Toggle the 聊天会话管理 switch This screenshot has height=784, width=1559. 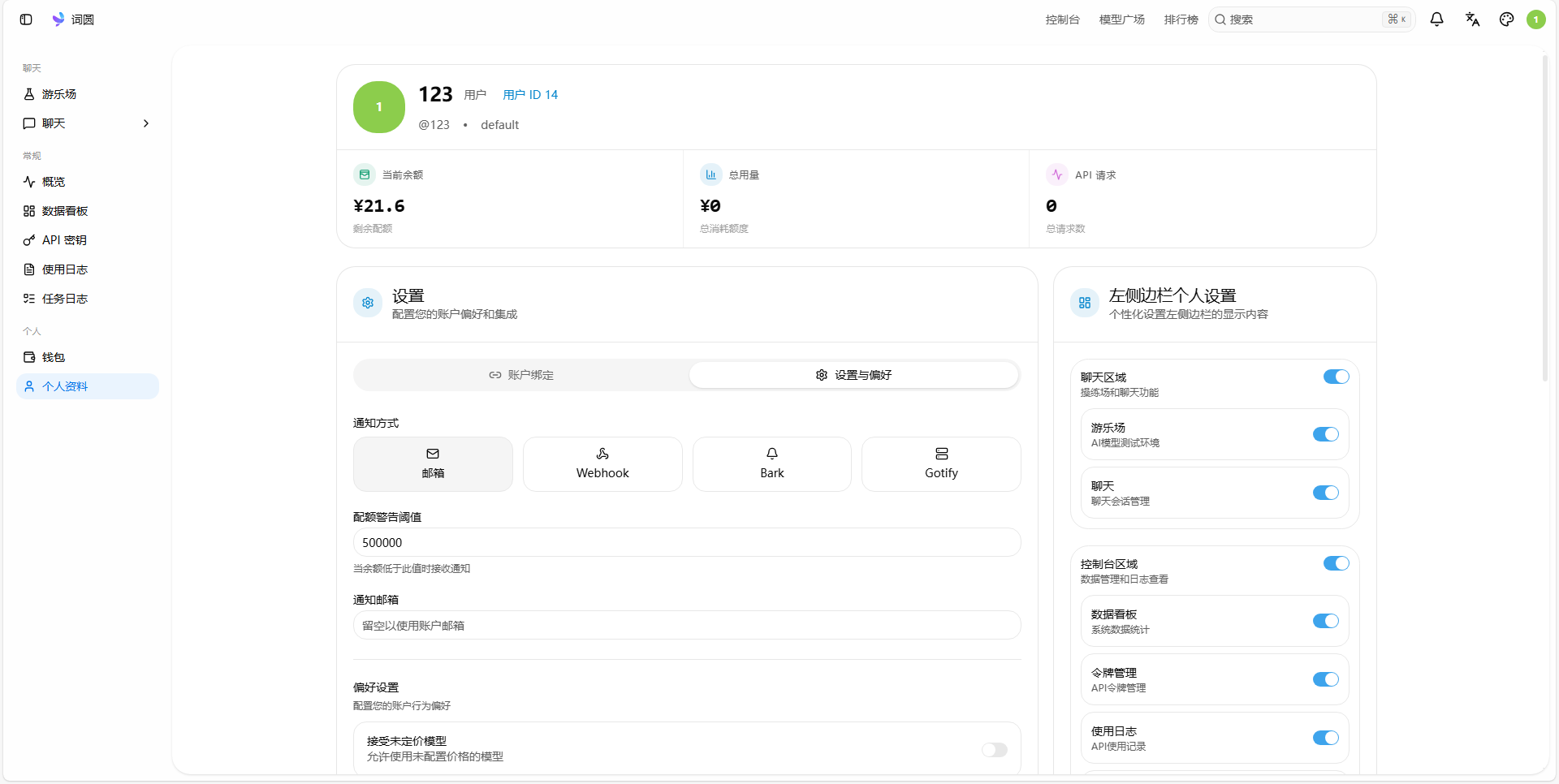[1326, 493]
